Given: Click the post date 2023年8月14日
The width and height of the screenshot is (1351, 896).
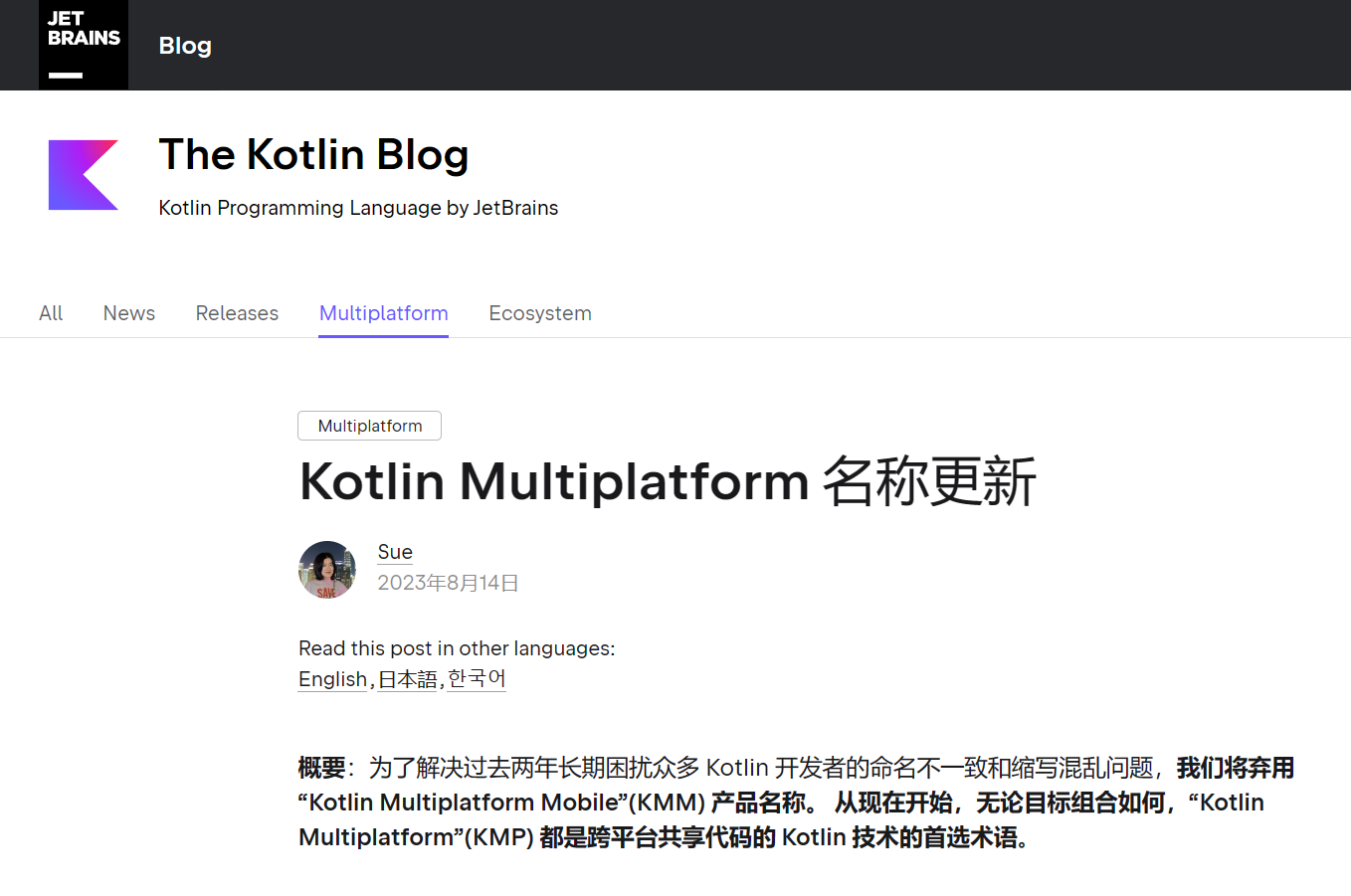Looking at the screenshot, I should coord(448,583).
